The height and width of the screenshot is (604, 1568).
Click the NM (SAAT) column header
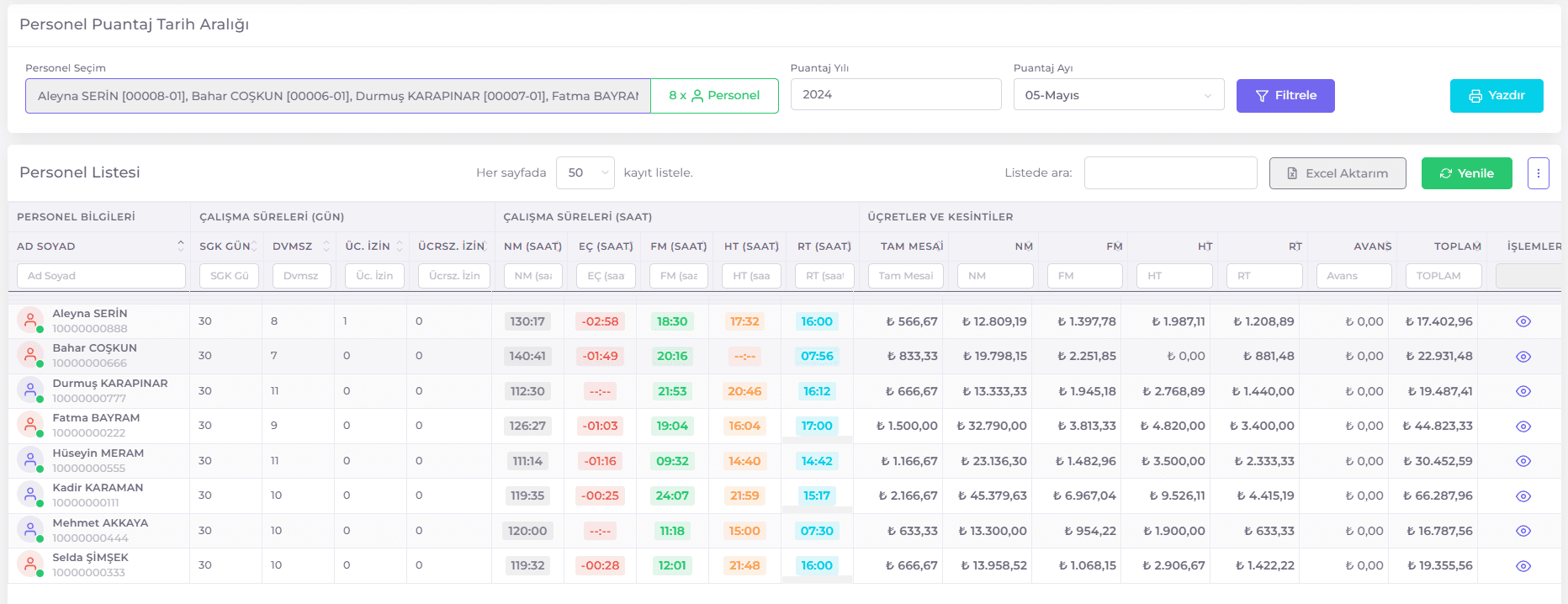coord(532,246)
